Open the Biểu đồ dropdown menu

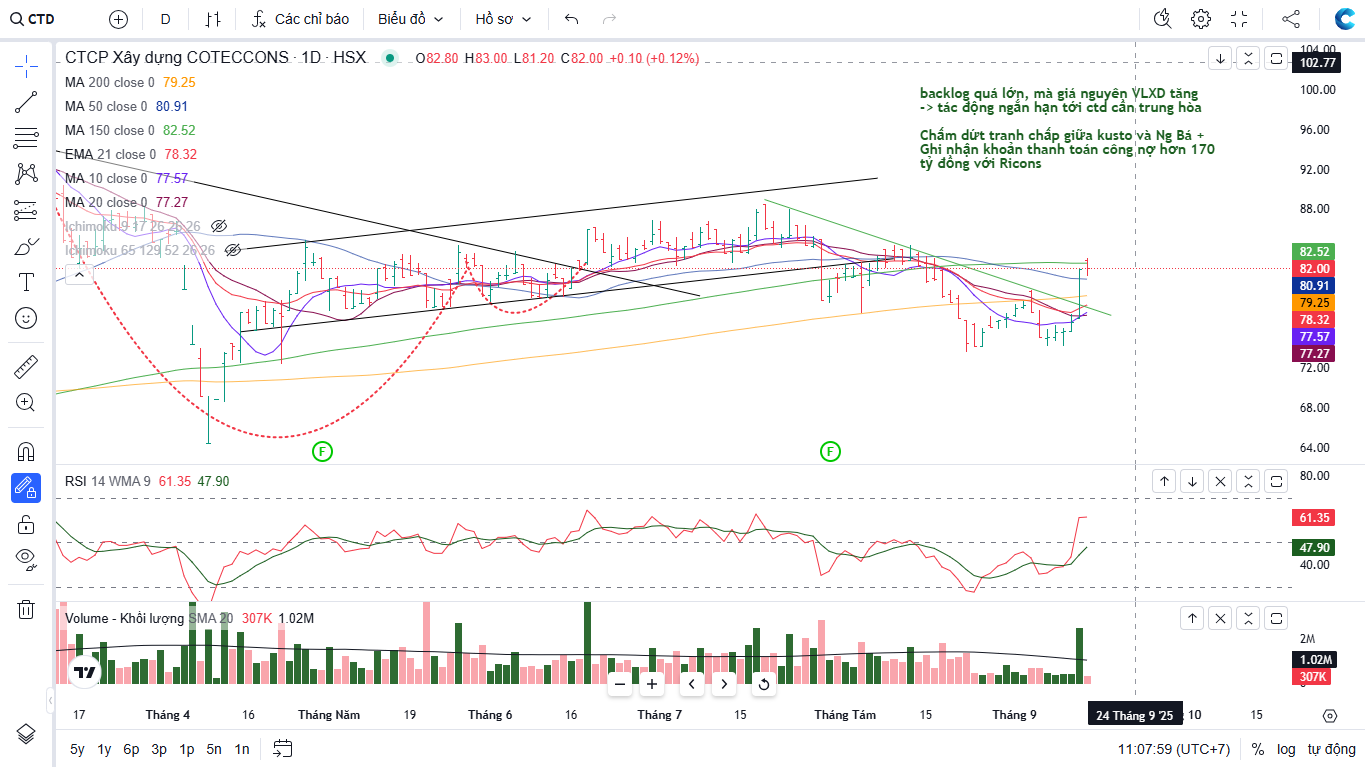pos(410,19)
